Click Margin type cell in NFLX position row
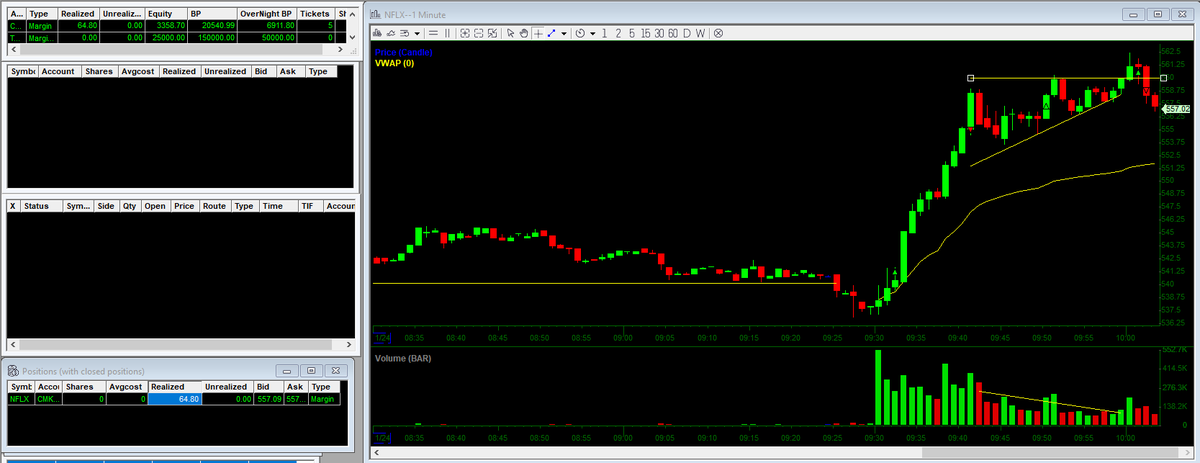This screenshot has height=463, width=1200. click(x=323, y=399)
